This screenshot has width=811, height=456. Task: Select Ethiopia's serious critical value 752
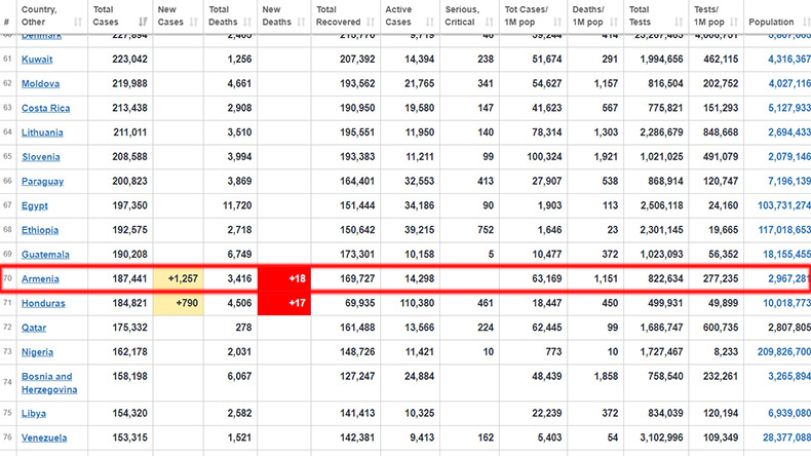coord(486,230)
